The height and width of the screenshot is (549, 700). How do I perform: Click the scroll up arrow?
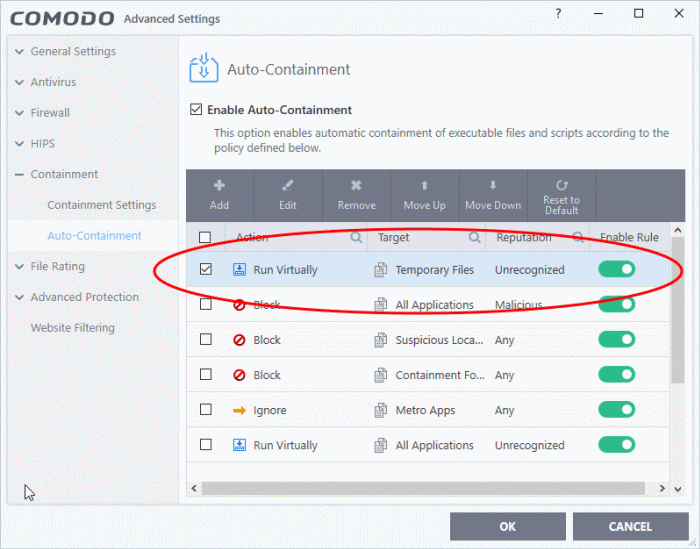(678, 230)
